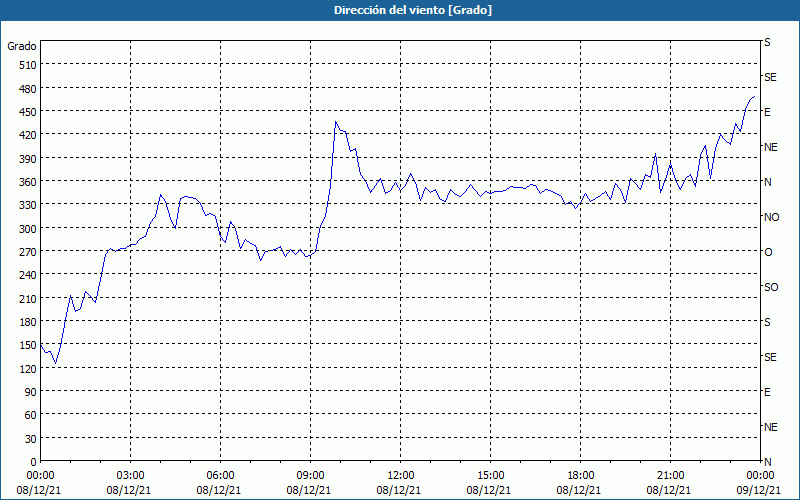Click the 12:00 time axis label
The height and width of the screenshot is (500, 800).
(401, 476)
